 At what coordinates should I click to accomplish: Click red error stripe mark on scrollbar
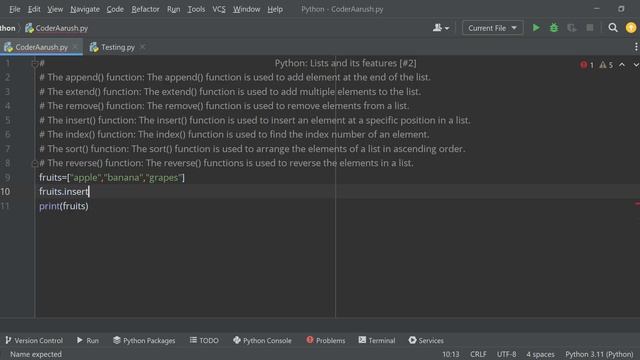pos(637,203)
